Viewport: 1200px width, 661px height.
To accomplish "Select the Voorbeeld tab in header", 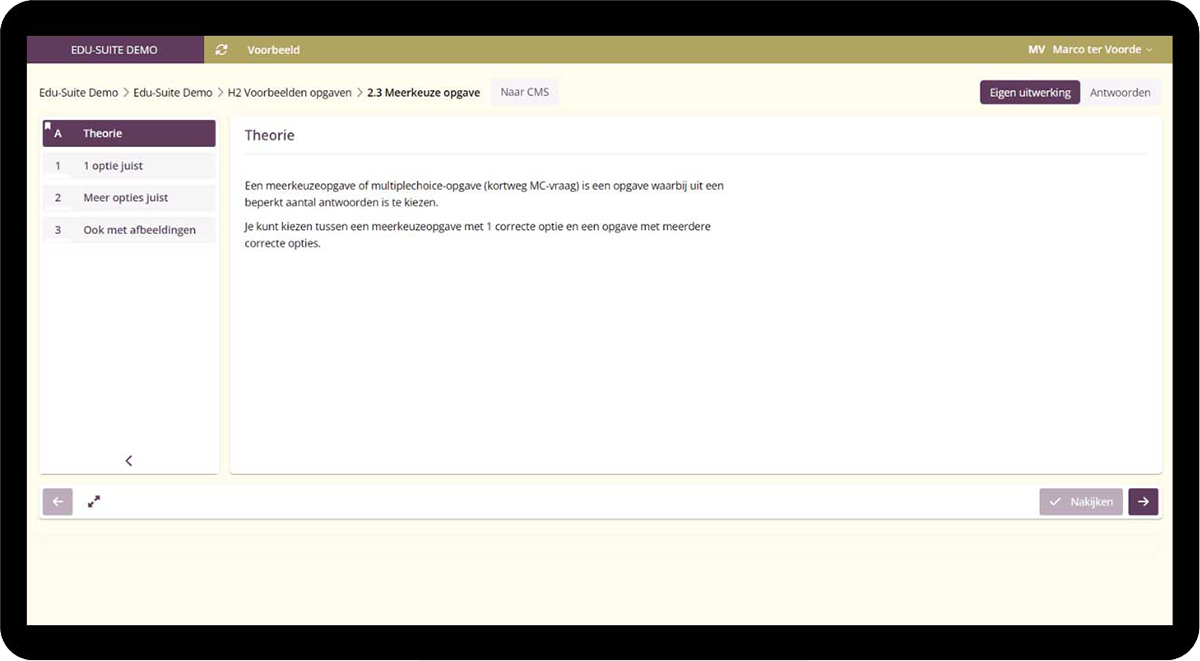I will 273,50.
